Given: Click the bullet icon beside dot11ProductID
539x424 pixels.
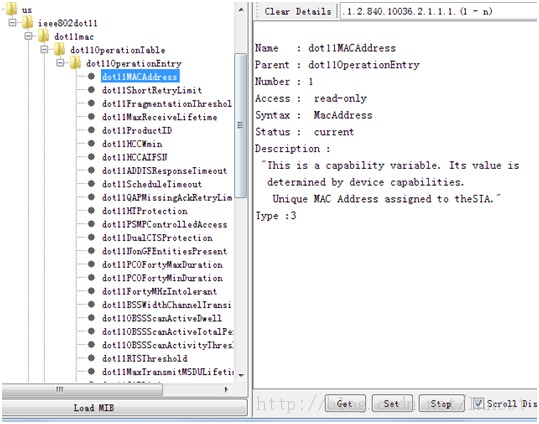Looking at the screenshot, I should coord(91,130).
